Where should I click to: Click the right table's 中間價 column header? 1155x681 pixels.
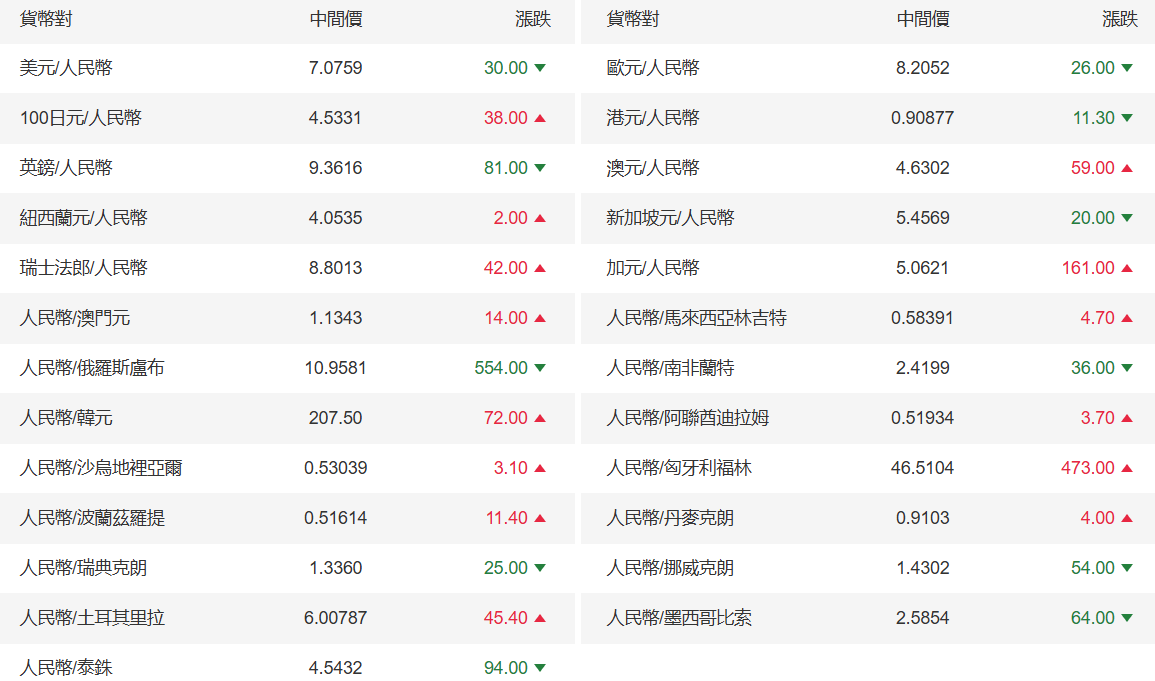[922, 19]
